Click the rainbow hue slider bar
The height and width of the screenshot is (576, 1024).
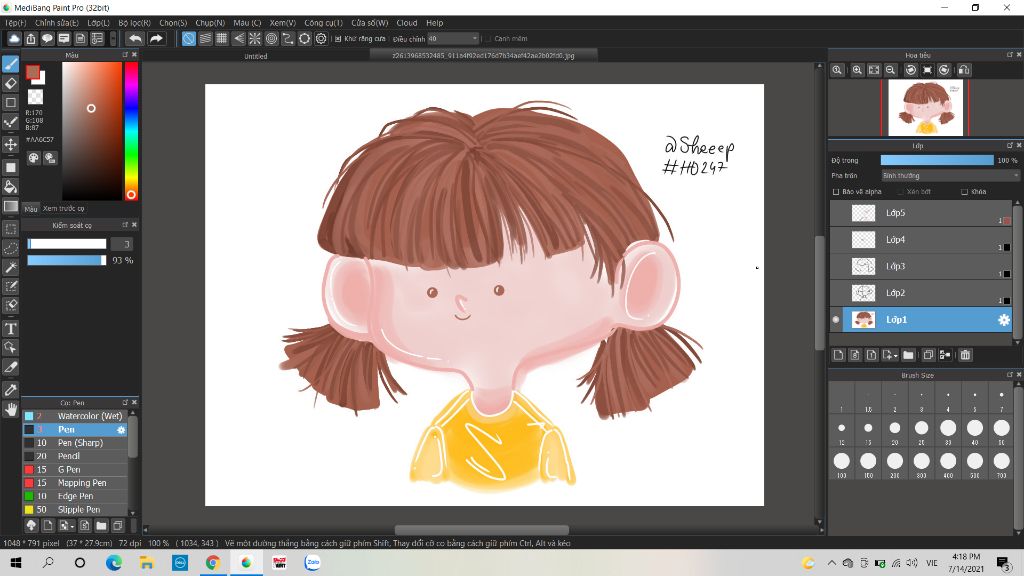click(x=131, y=131)
